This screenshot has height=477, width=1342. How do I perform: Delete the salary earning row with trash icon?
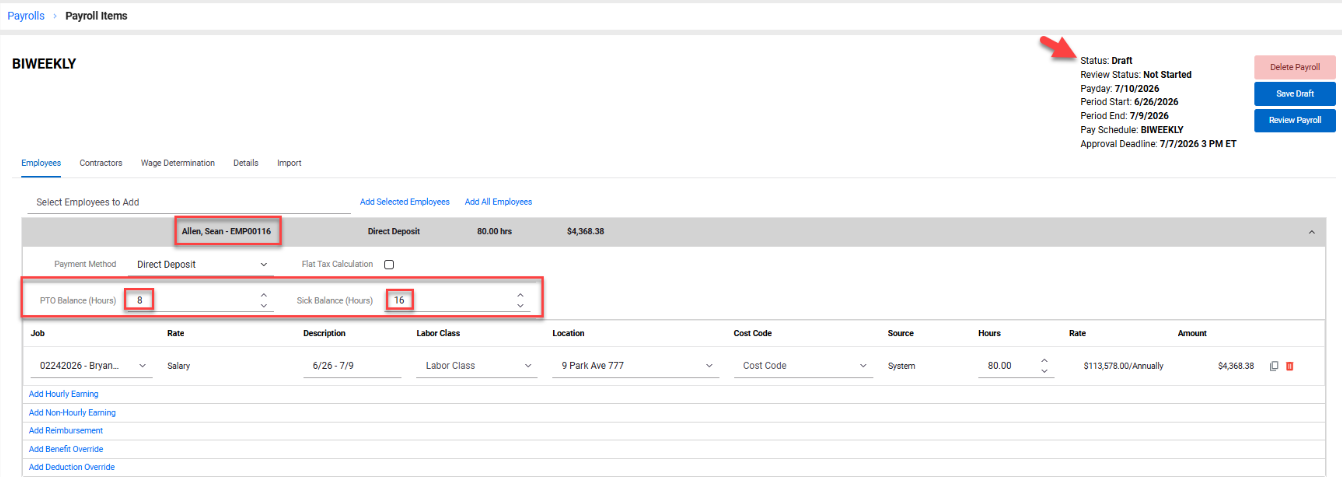[1289, 366]
